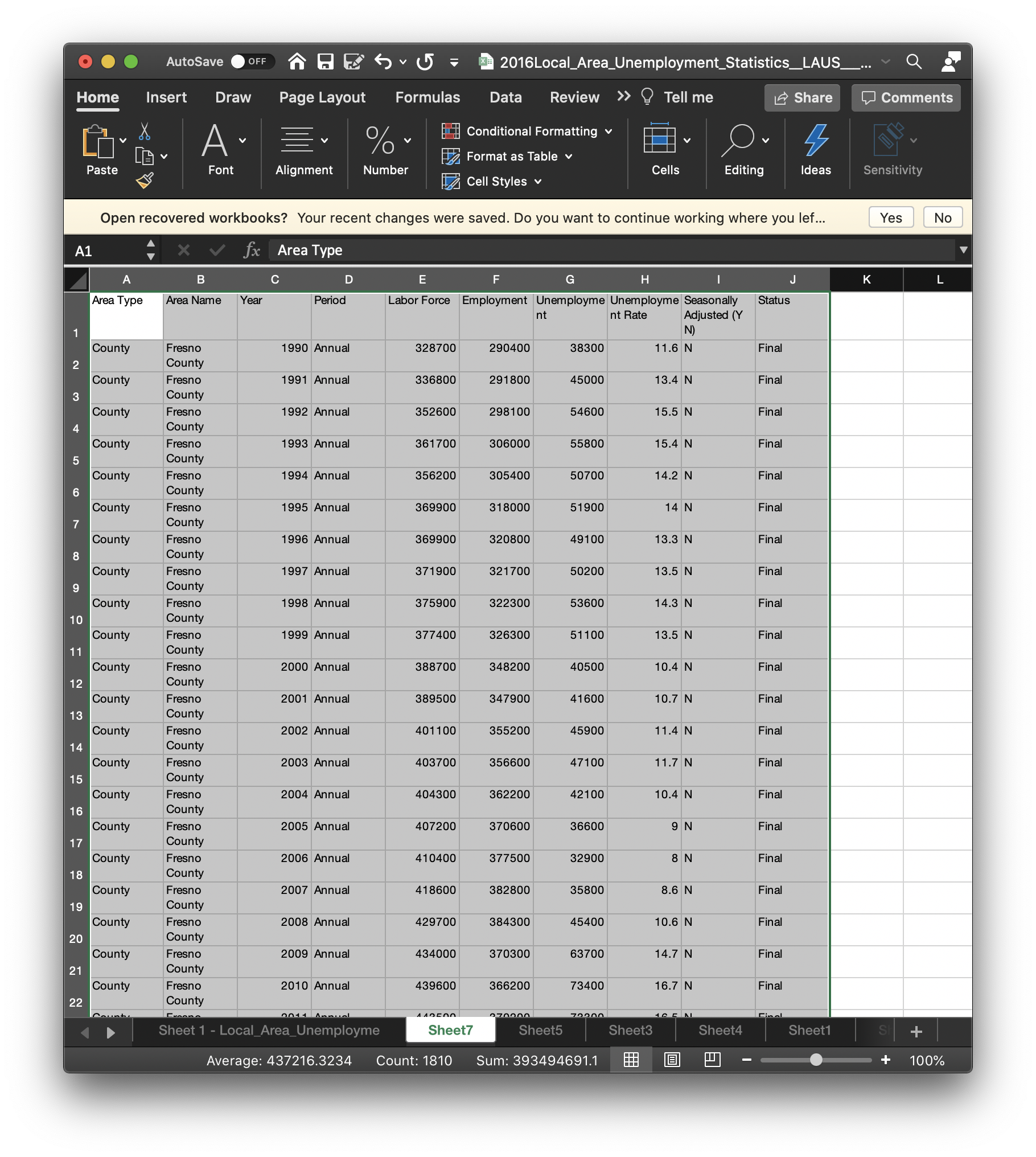Image resolution: width=1036 pixels, height=1157 pixels.
Task: Click the Cut scissors icon
Action: [x=145, y=132]
